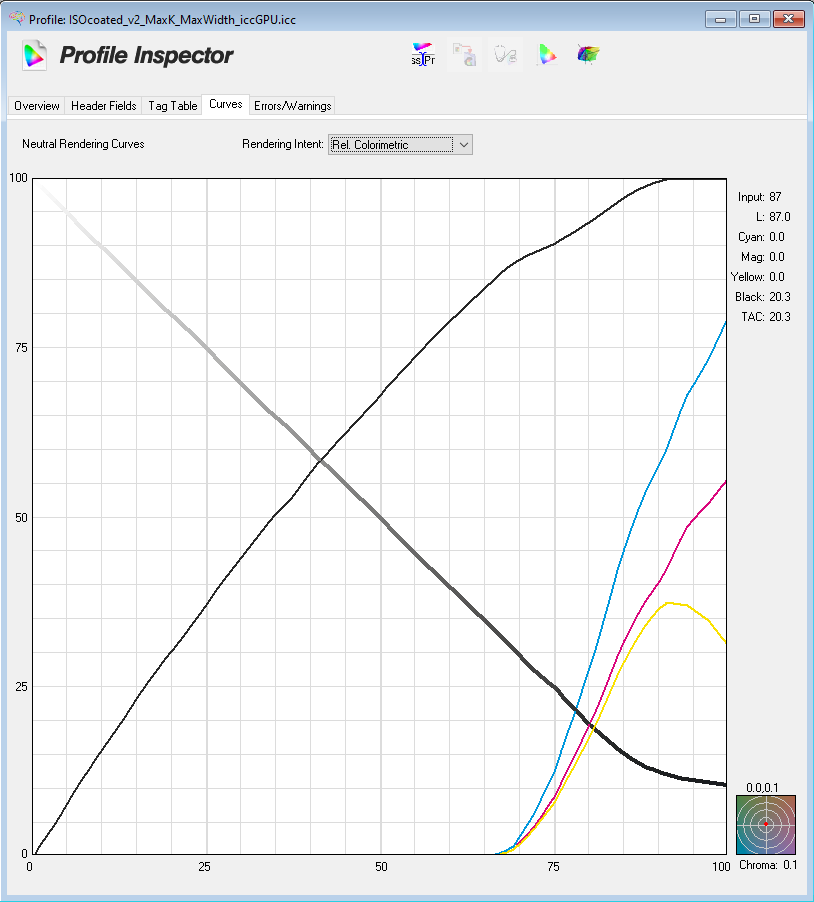This screenshot has width=814, height=902.
Task: Click the x-axis label 50
Action: coord(381,866)
